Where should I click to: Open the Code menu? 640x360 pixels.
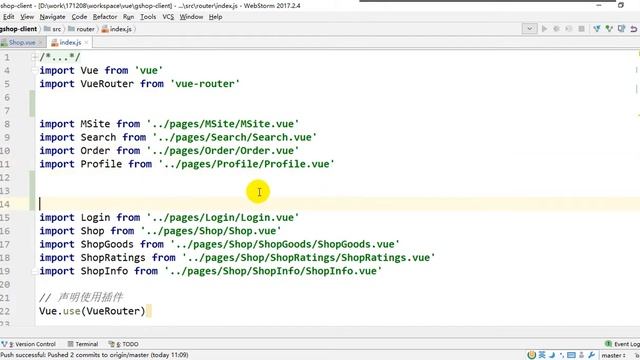(x=79, y=17)
